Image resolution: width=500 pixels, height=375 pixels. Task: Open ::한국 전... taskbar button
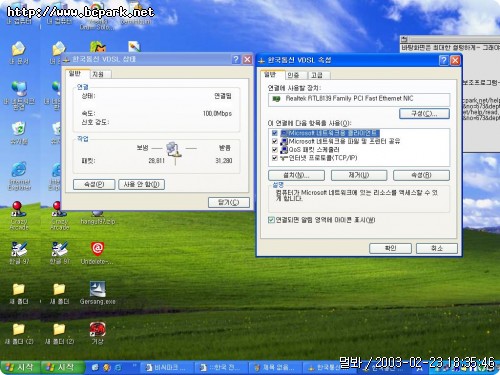(x=222, y=368)
